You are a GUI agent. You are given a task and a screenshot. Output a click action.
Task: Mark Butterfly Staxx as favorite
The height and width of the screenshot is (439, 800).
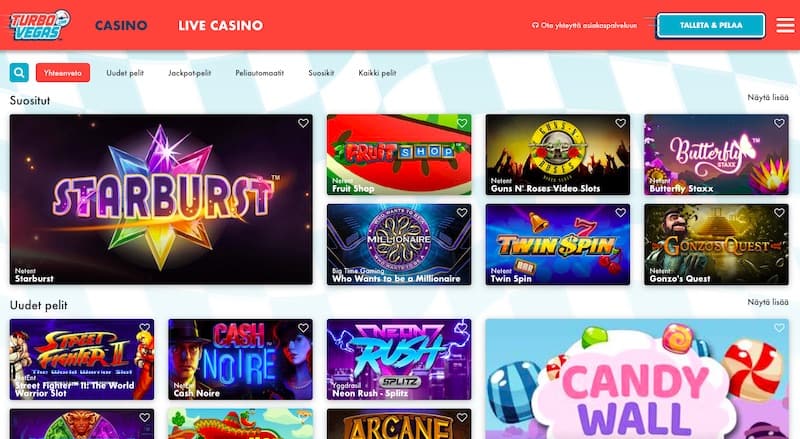(779, 123)
